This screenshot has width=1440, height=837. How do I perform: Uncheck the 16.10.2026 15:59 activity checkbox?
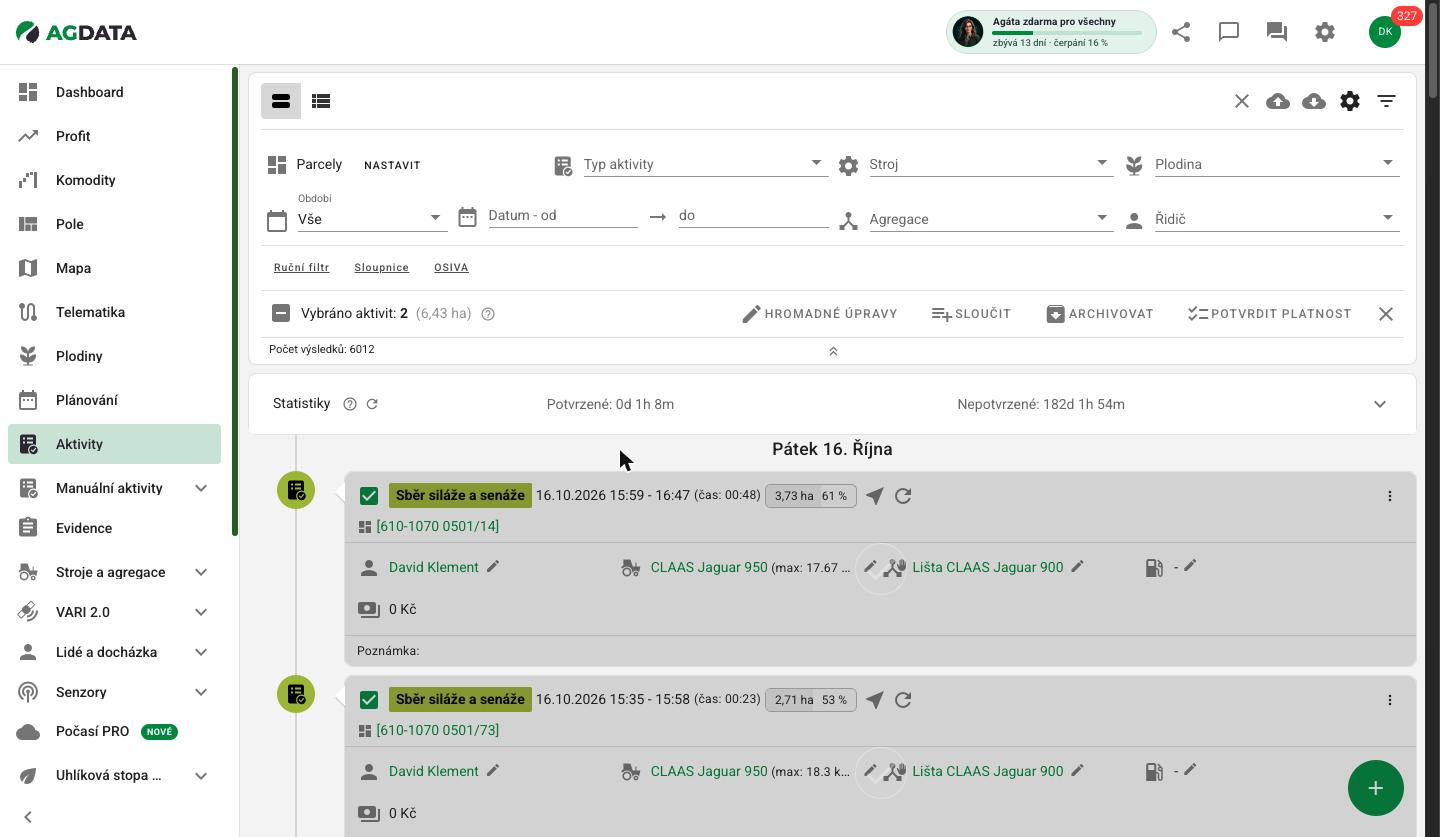point(369,496)
